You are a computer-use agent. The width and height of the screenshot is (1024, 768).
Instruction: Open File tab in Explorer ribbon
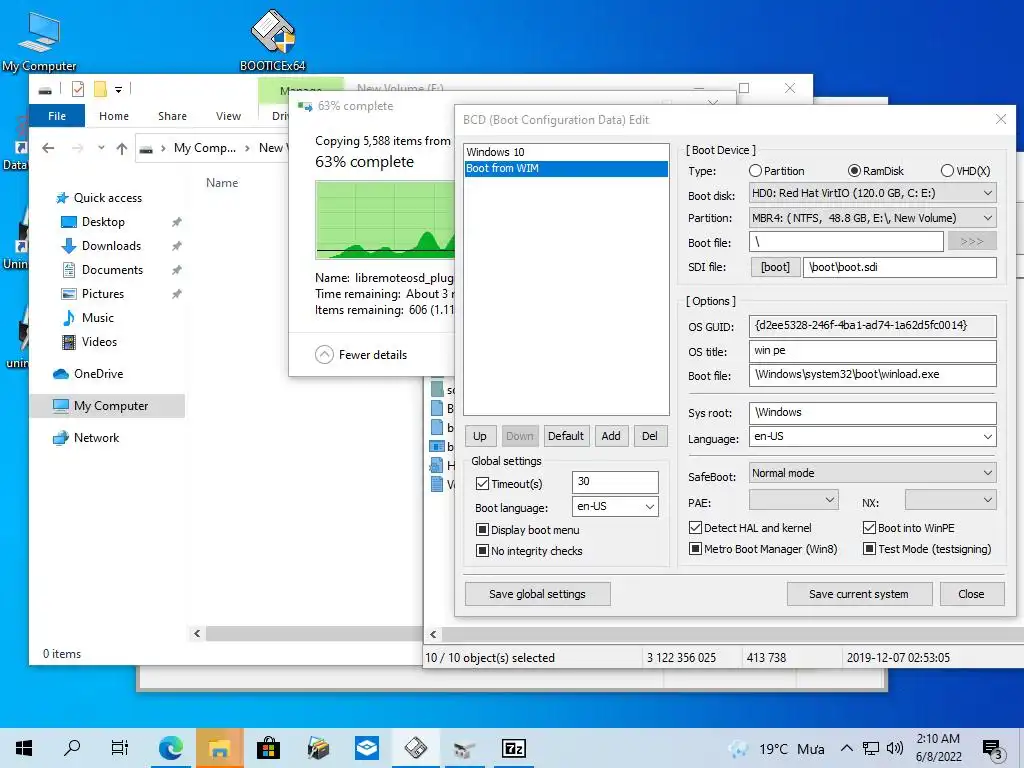tap(57, 116)
